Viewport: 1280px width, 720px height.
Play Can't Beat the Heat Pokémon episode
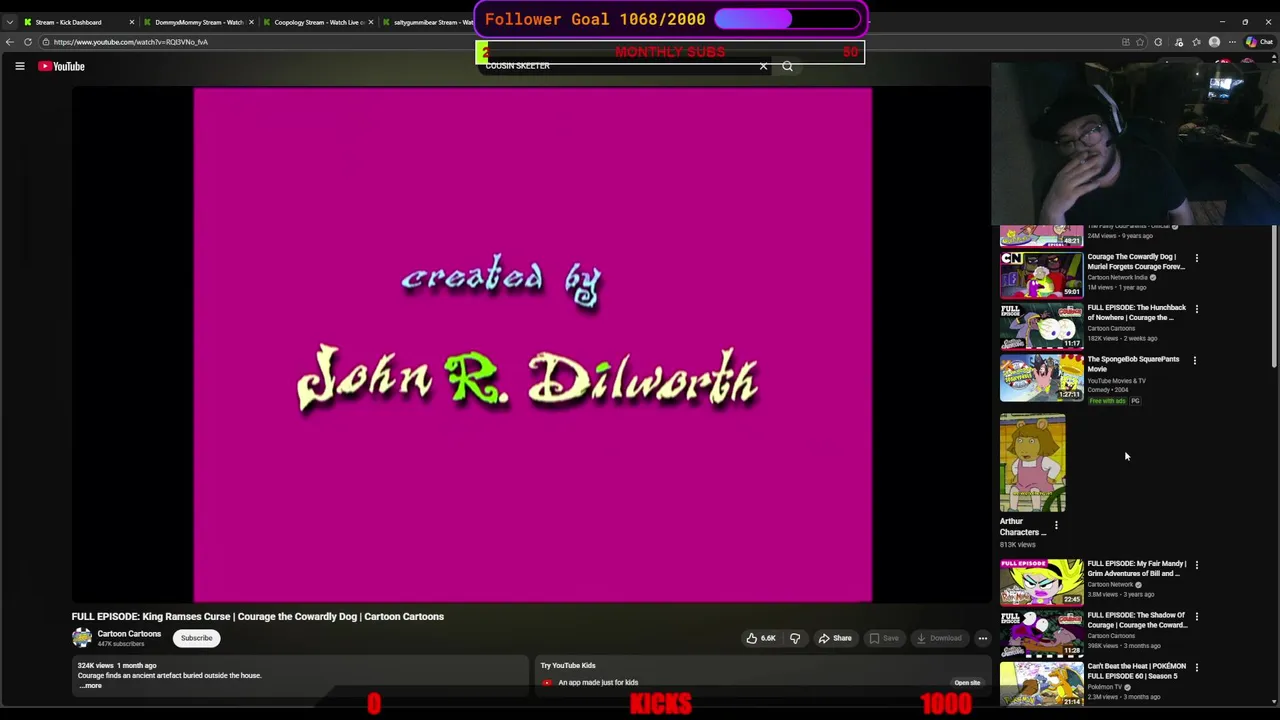click(1041, 684)
